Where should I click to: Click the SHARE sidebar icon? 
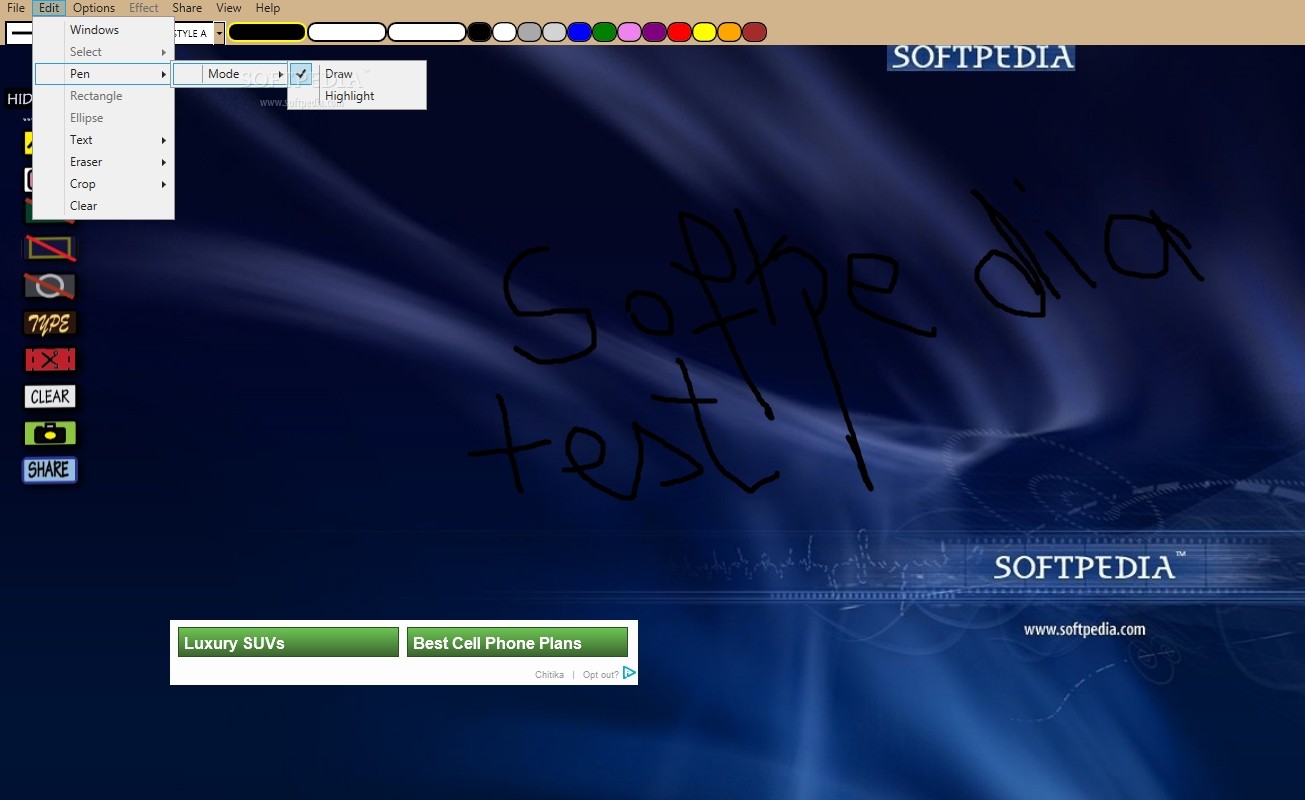[50, 470]
